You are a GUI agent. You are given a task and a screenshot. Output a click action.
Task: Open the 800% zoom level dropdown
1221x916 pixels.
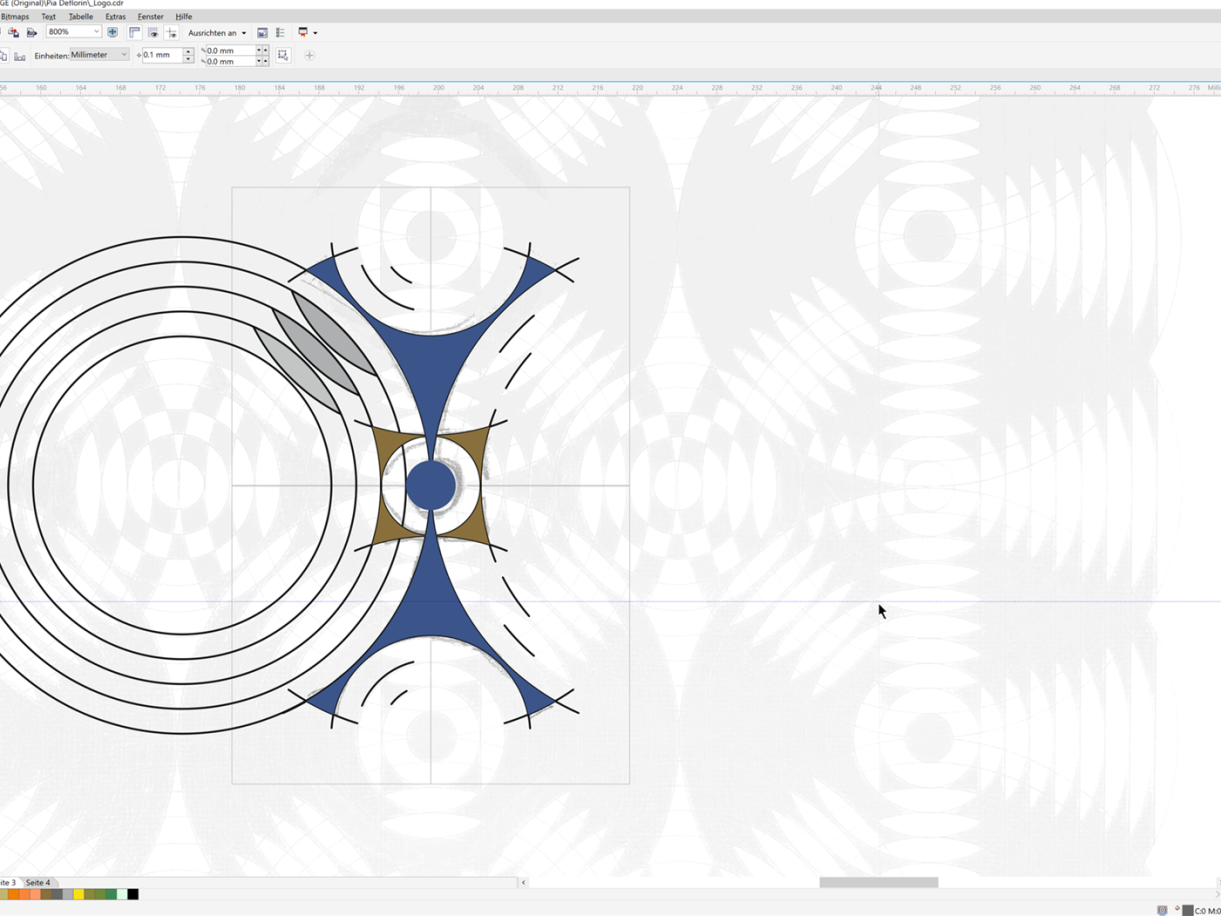(x=96, y=32)
